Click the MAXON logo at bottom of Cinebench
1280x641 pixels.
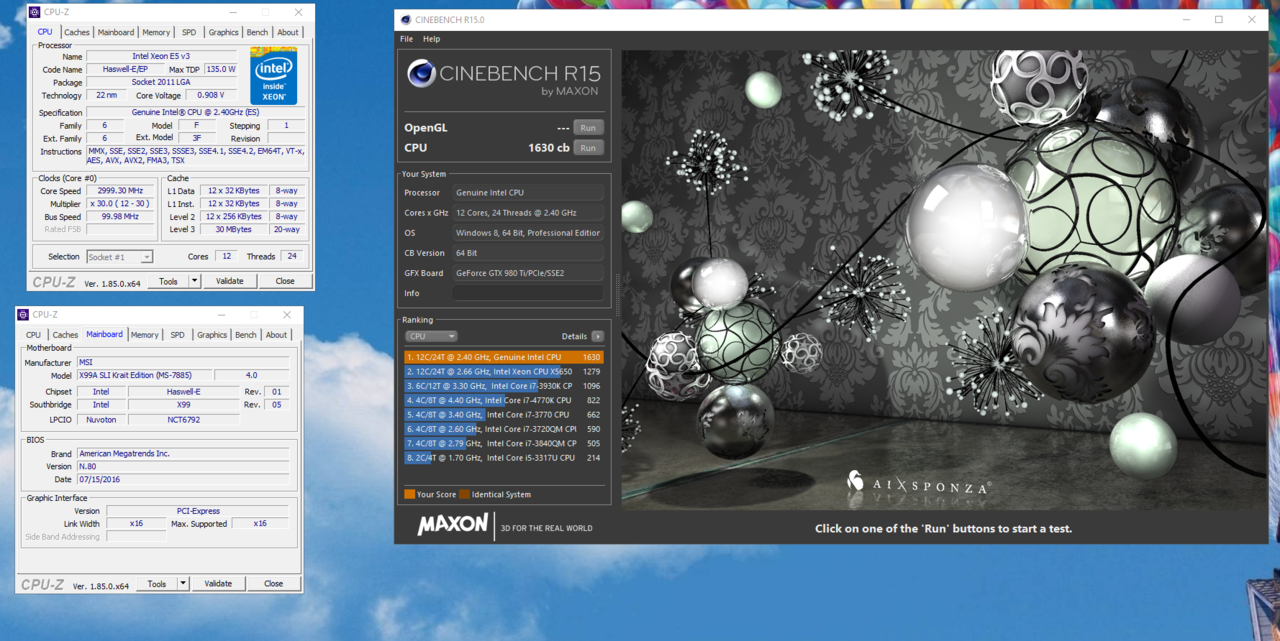[x=453, y=524]
